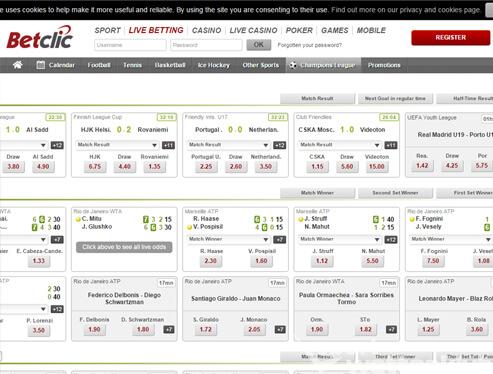Select Basketball in the navigation bar
Screen dimensions: 493x374
click(x=170, y=65)
